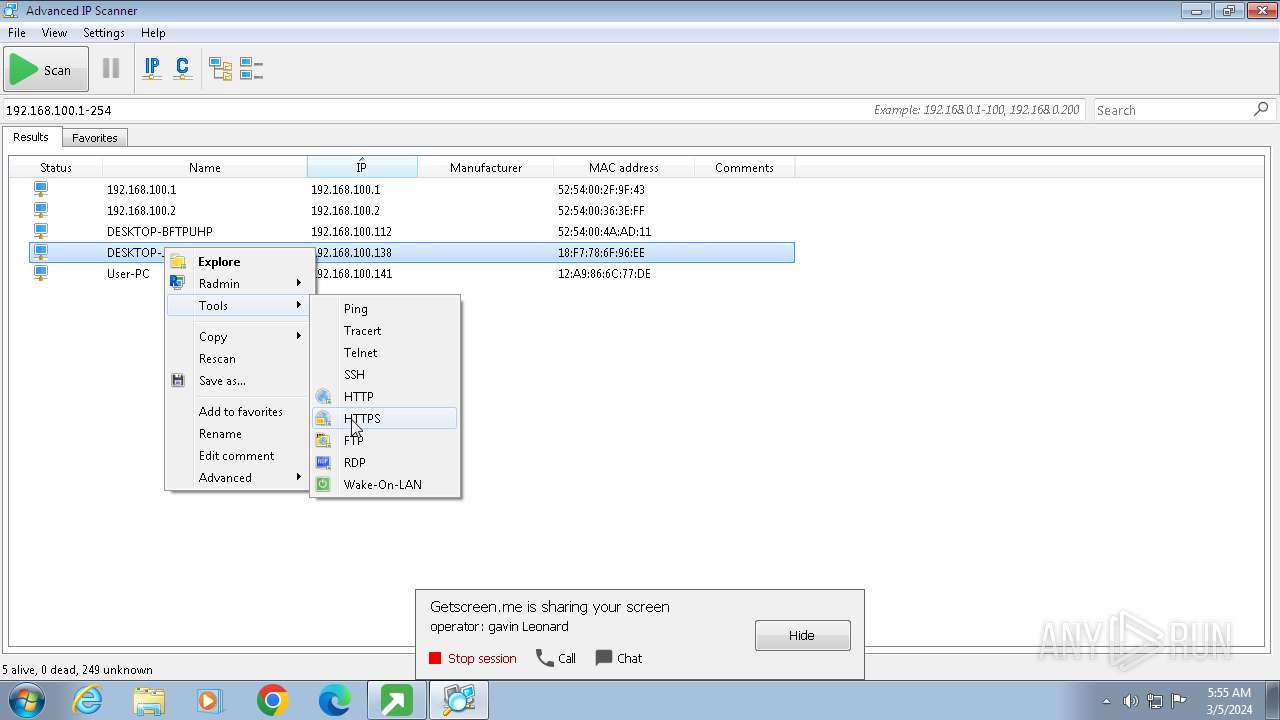Click computer icon for User-PC row

point(41,273)
